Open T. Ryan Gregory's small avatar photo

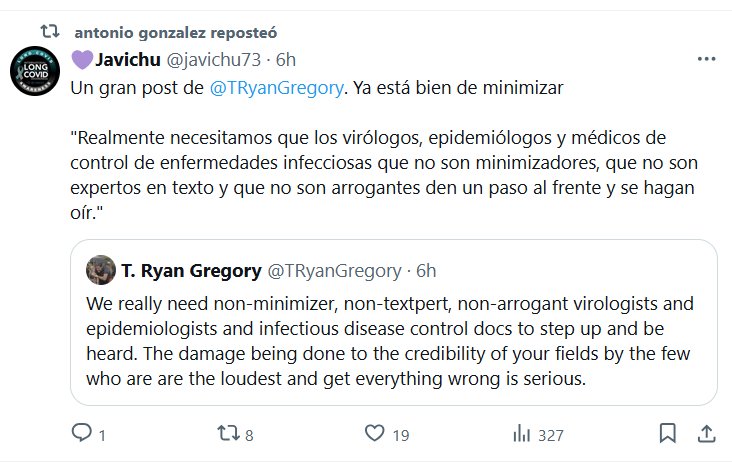(100, 270)
